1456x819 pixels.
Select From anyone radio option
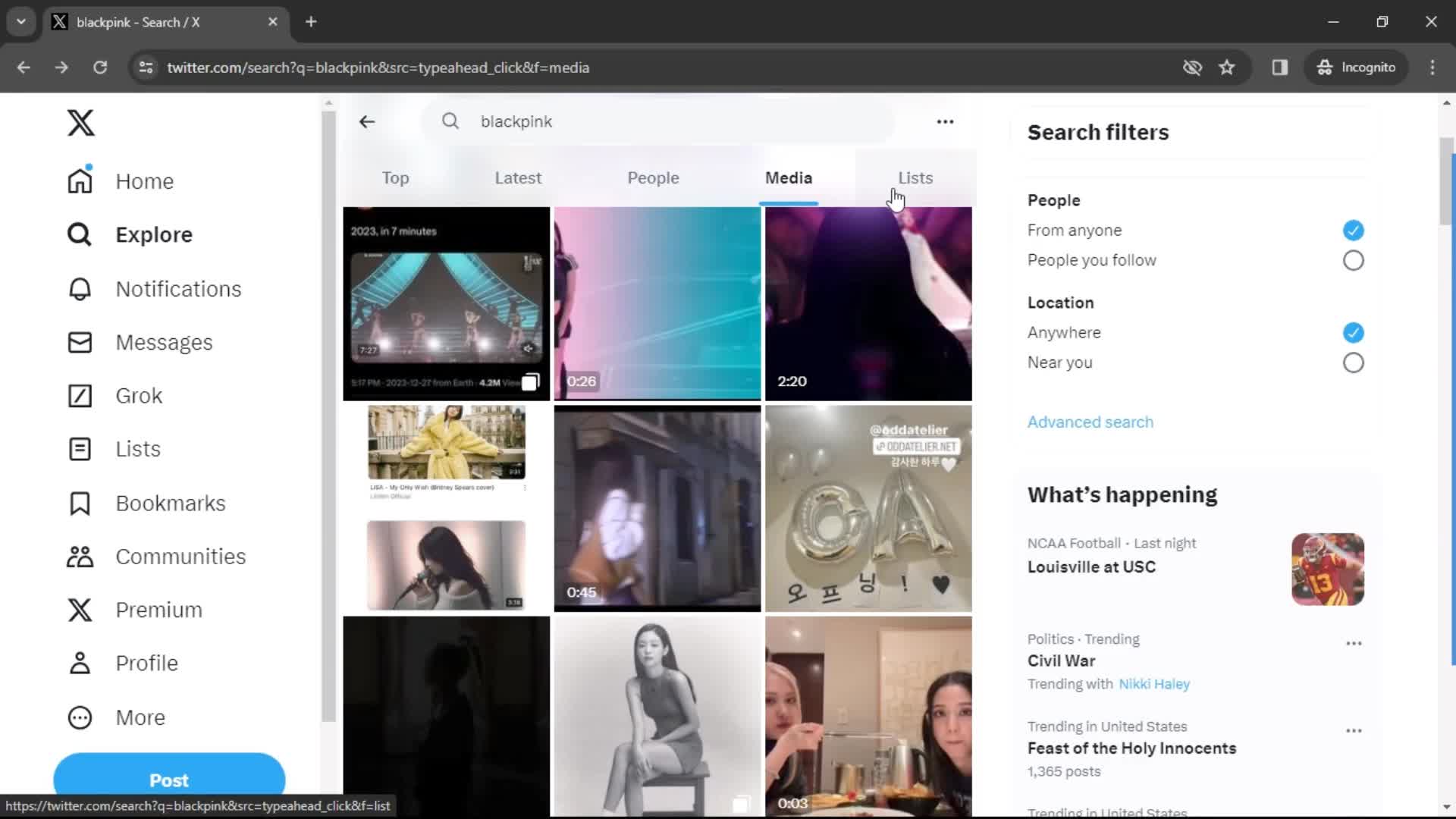(1353, 231)
